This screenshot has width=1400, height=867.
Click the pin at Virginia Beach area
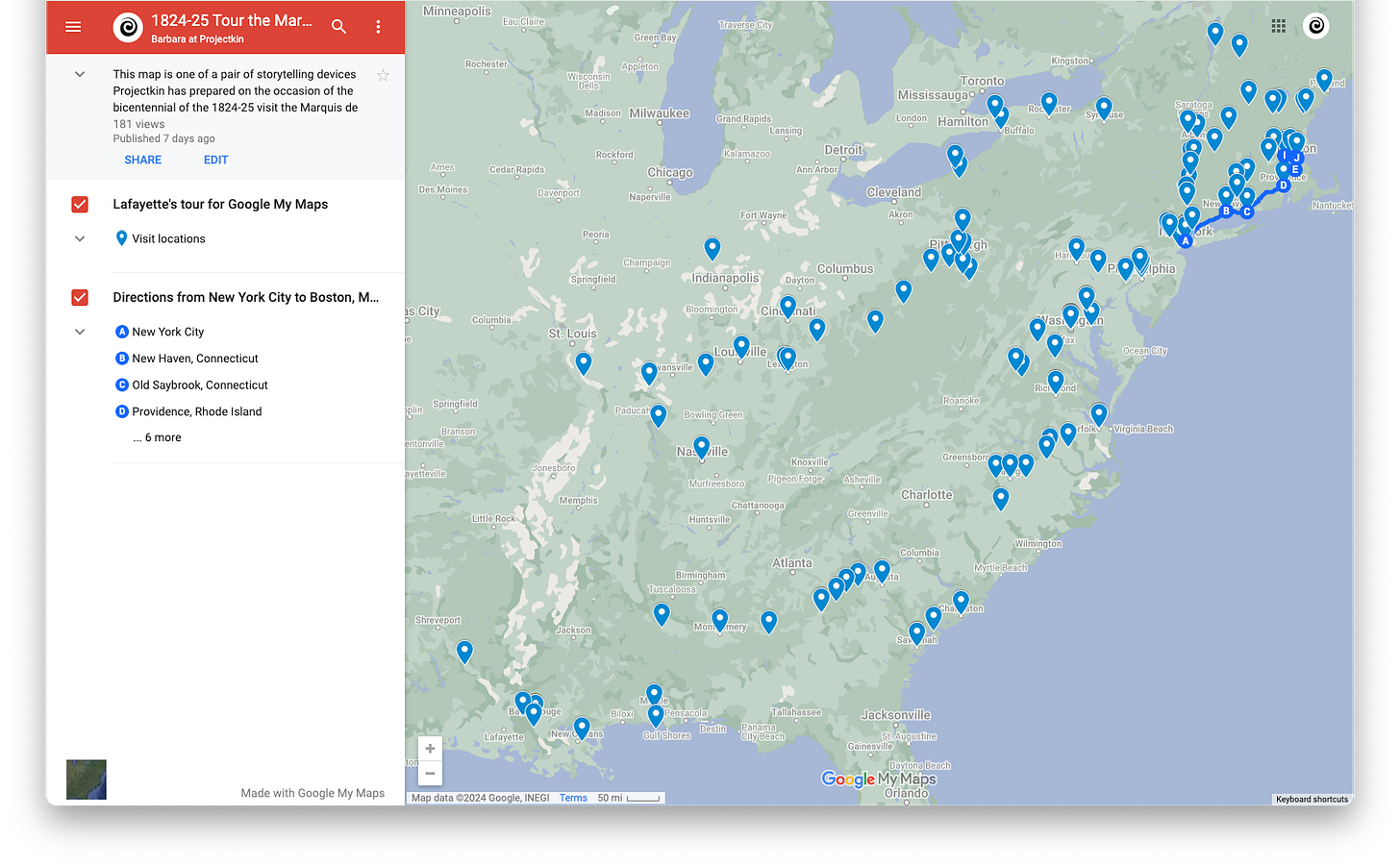(x=1099, y=415)
